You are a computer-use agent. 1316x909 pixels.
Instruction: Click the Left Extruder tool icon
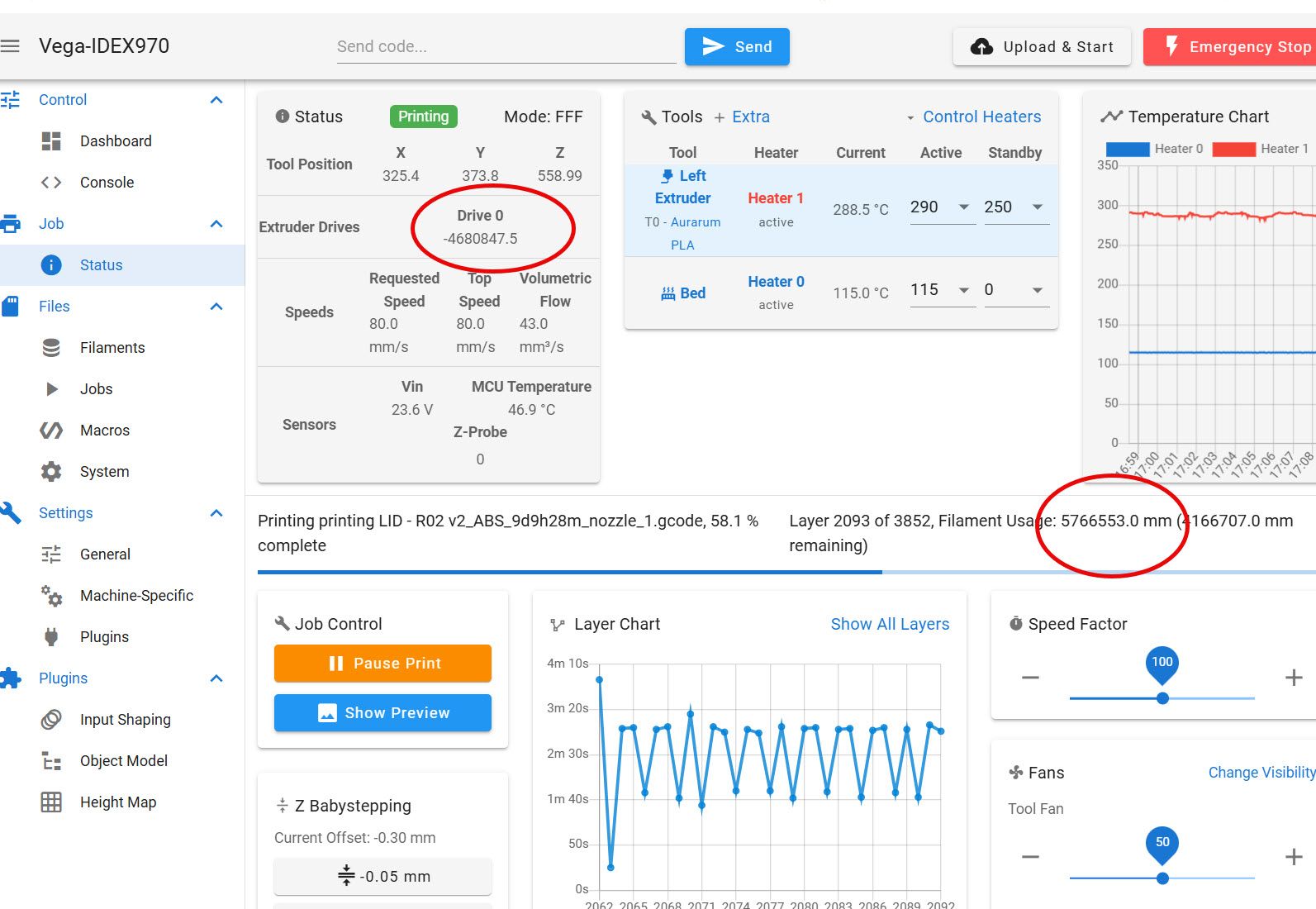tap(668, 176)
